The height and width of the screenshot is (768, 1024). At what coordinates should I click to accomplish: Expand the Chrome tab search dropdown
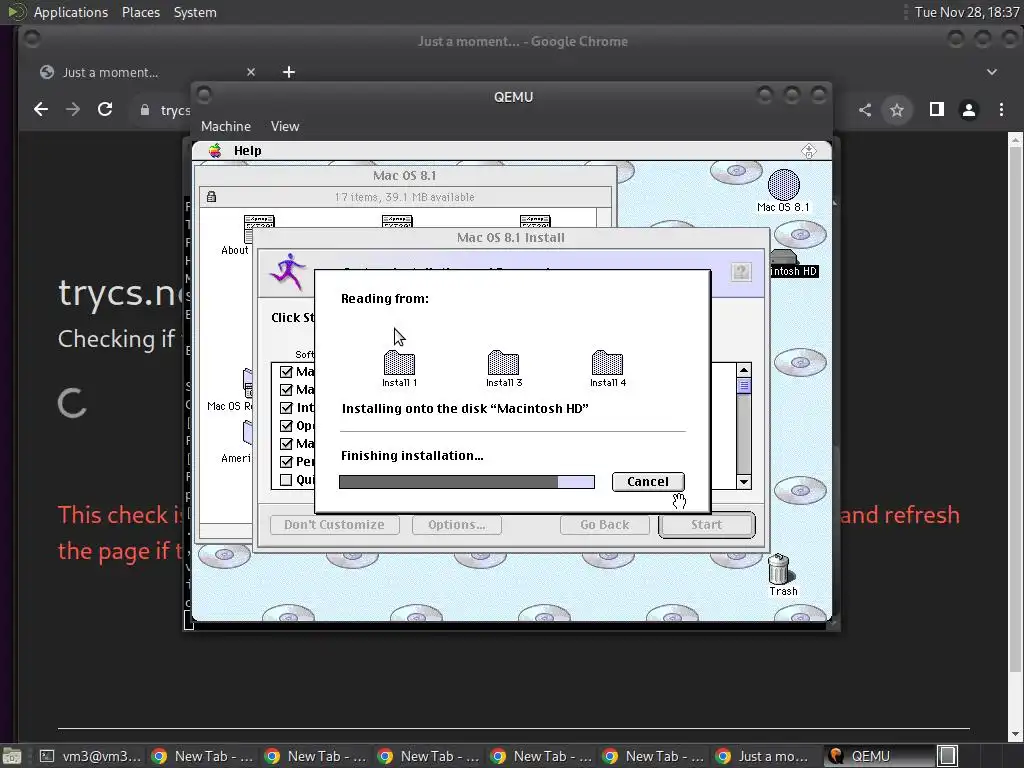(992, 72)
